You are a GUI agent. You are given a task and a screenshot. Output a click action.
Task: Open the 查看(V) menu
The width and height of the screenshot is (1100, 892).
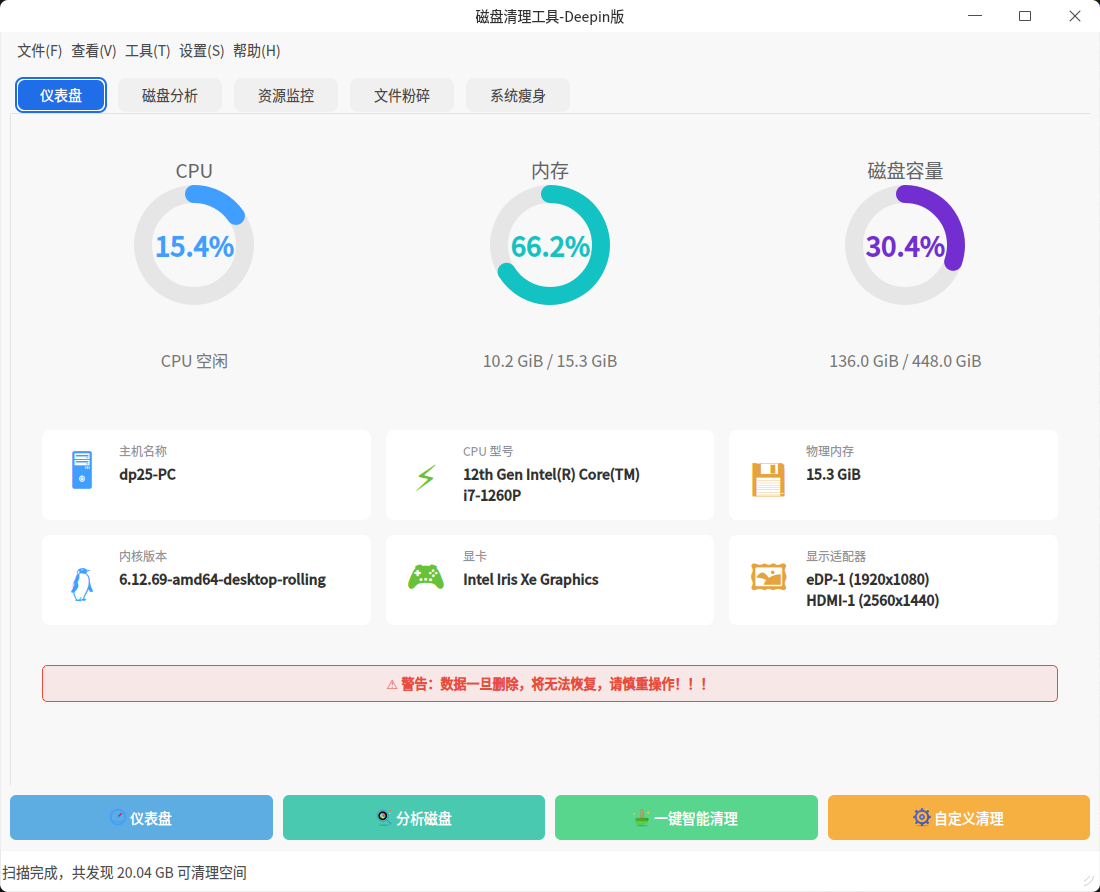coord(94,51)
